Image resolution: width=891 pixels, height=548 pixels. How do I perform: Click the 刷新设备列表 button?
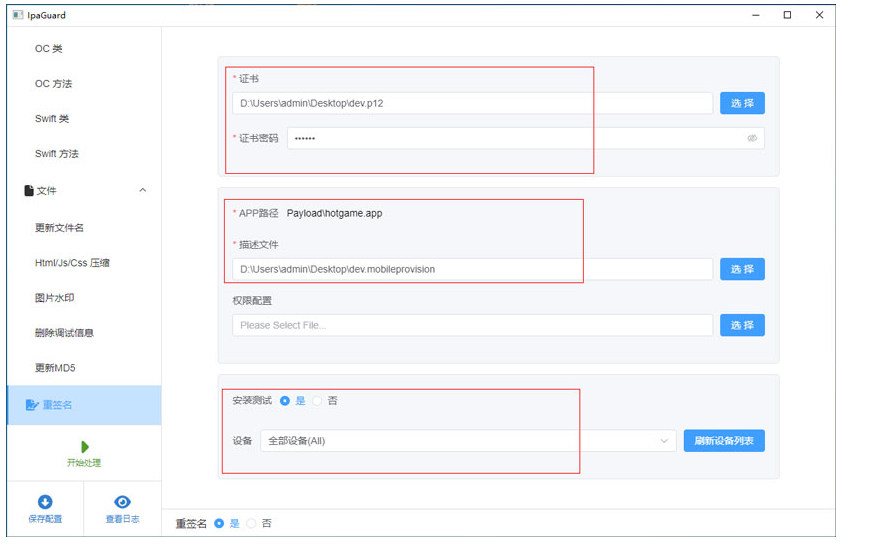724,441
